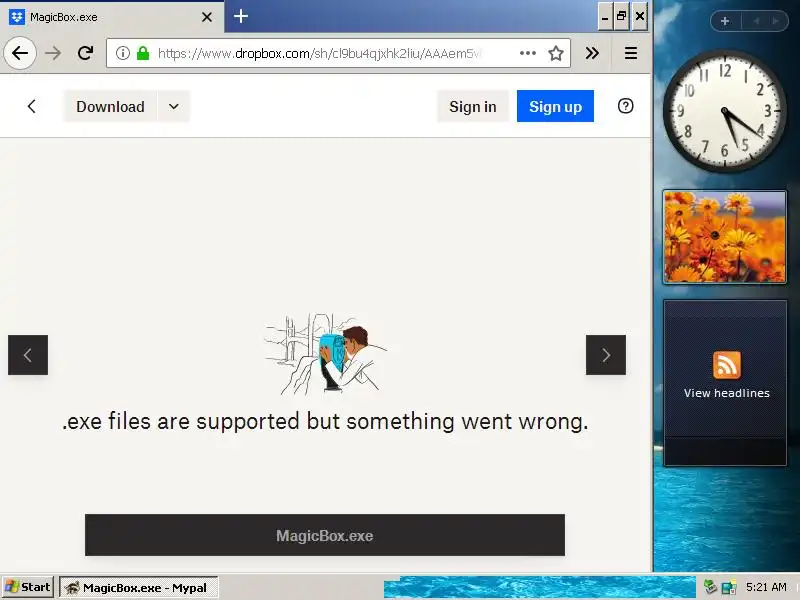800x600 pixels.
Task: Click the binoculars illustration in preview
Action: point(326,354)
